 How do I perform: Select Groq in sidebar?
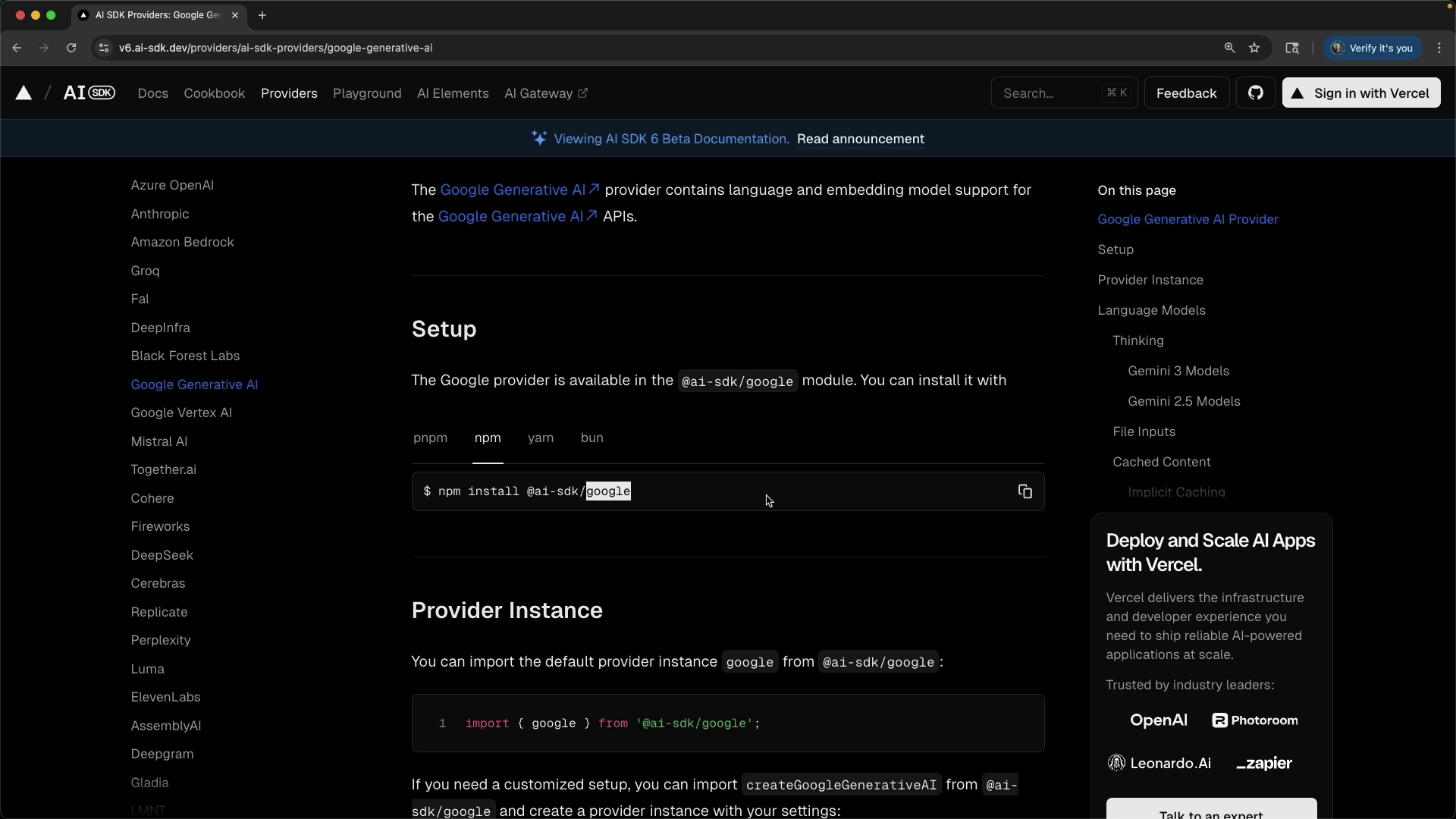(145, 271)
